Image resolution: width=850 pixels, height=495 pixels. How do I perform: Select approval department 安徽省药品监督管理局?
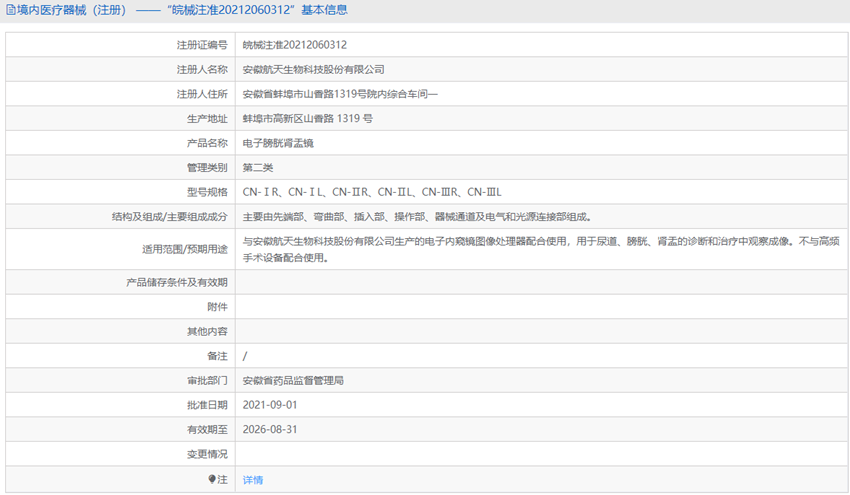tap(293, 381)
